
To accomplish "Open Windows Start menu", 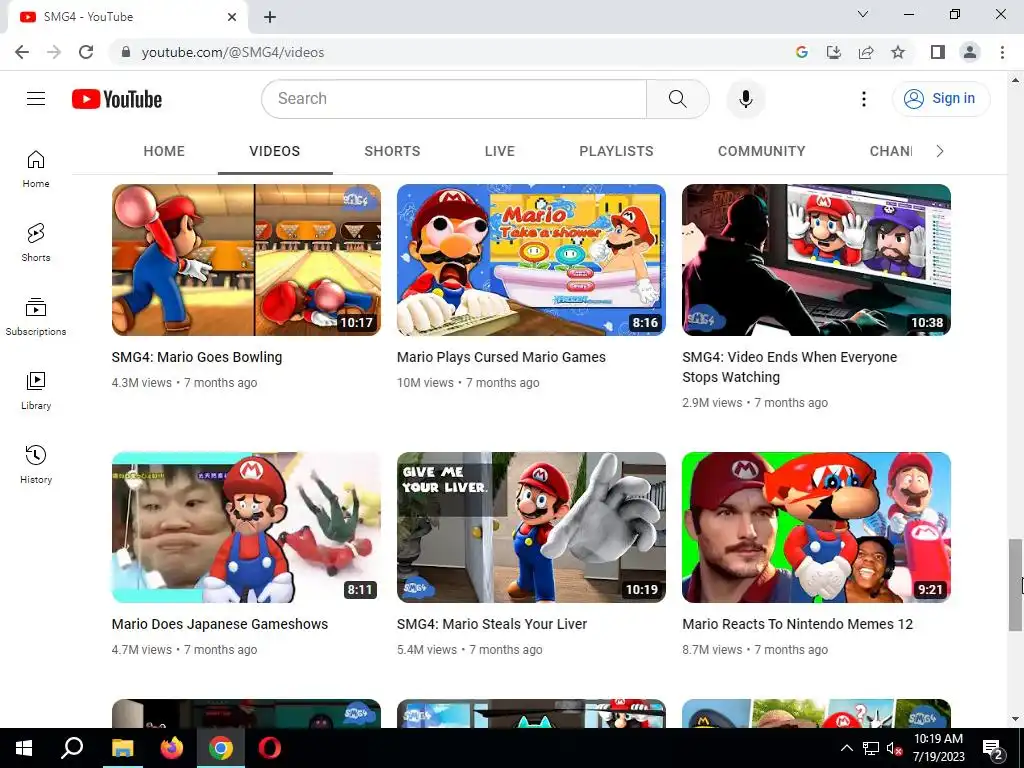I will coord(24,748).
